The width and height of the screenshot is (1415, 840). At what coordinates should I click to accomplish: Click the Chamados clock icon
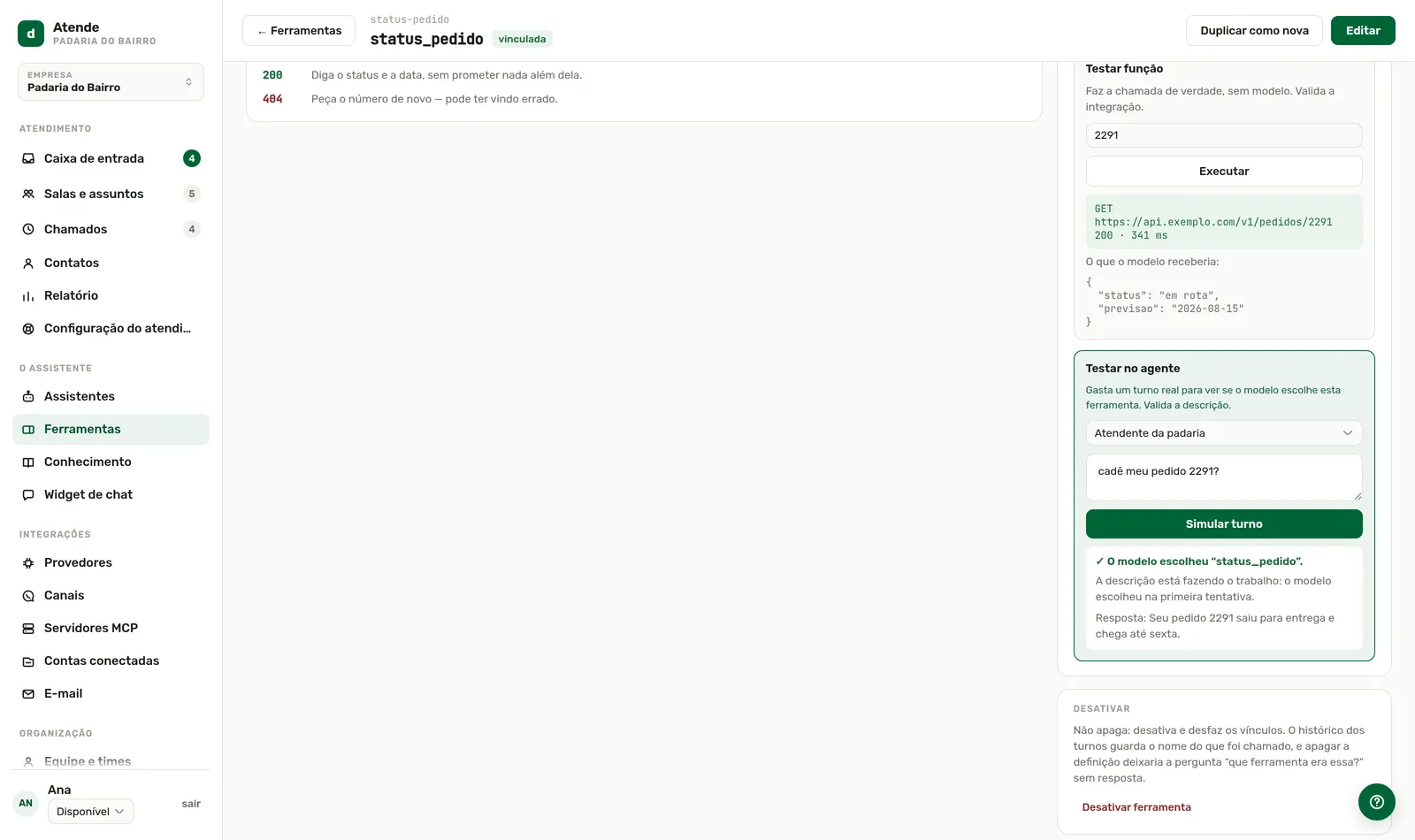tap(28, 229)
